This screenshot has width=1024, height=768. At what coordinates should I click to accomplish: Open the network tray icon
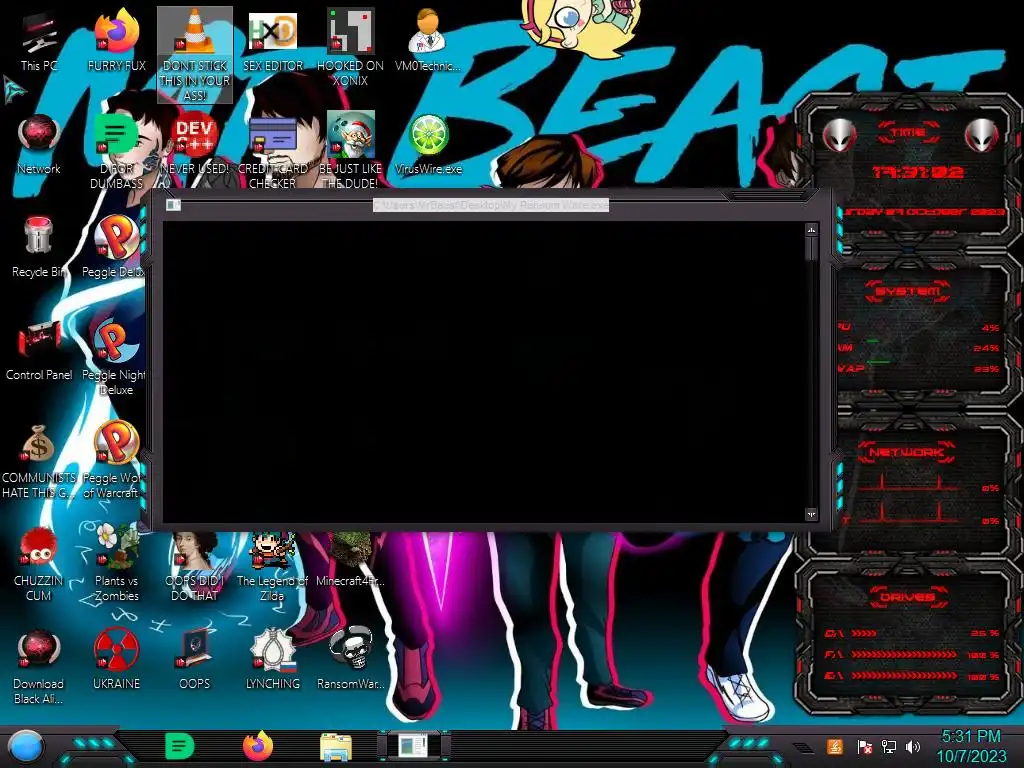coord(889,746)
